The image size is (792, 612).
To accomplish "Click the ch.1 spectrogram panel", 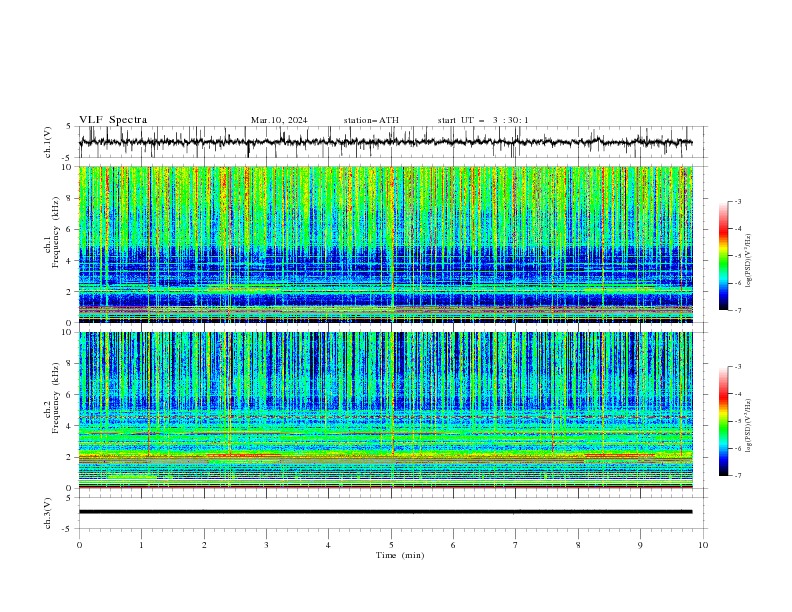I will (x=385, y=244).
